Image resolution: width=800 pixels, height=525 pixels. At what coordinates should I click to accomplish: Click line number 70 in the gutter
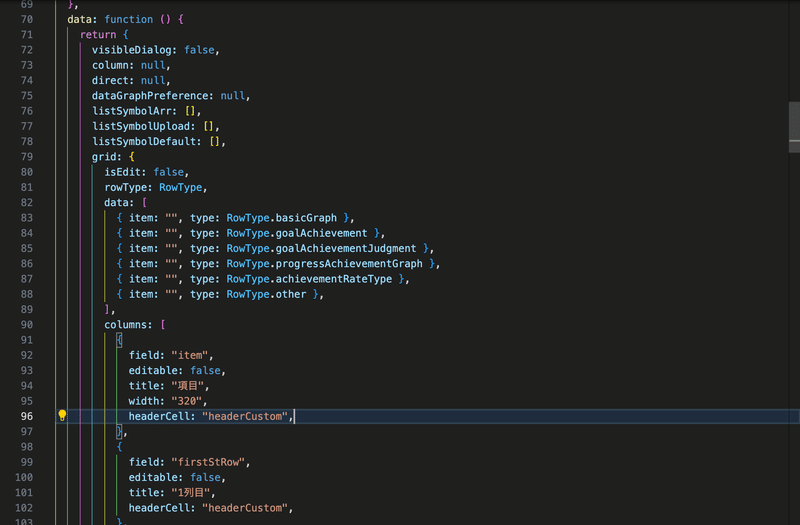27,19
